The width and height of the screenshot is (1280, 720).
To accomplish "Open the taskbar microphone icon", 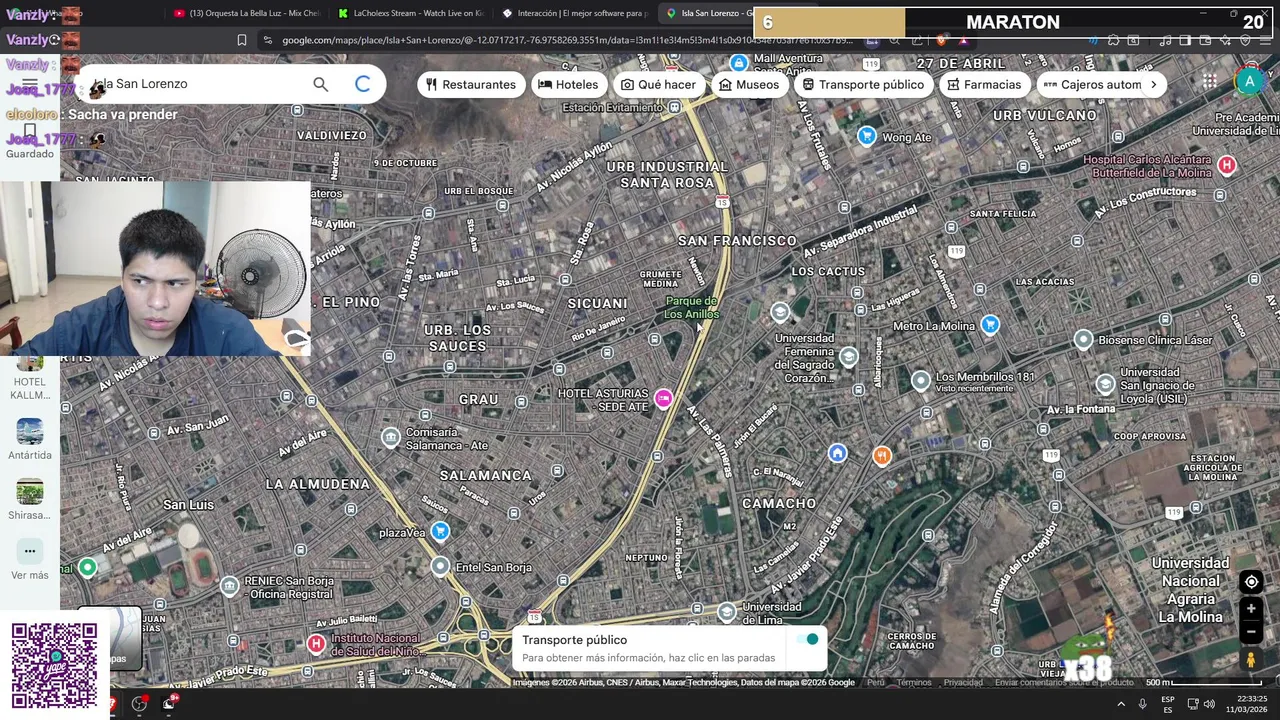I will [x=1142, y=704].
